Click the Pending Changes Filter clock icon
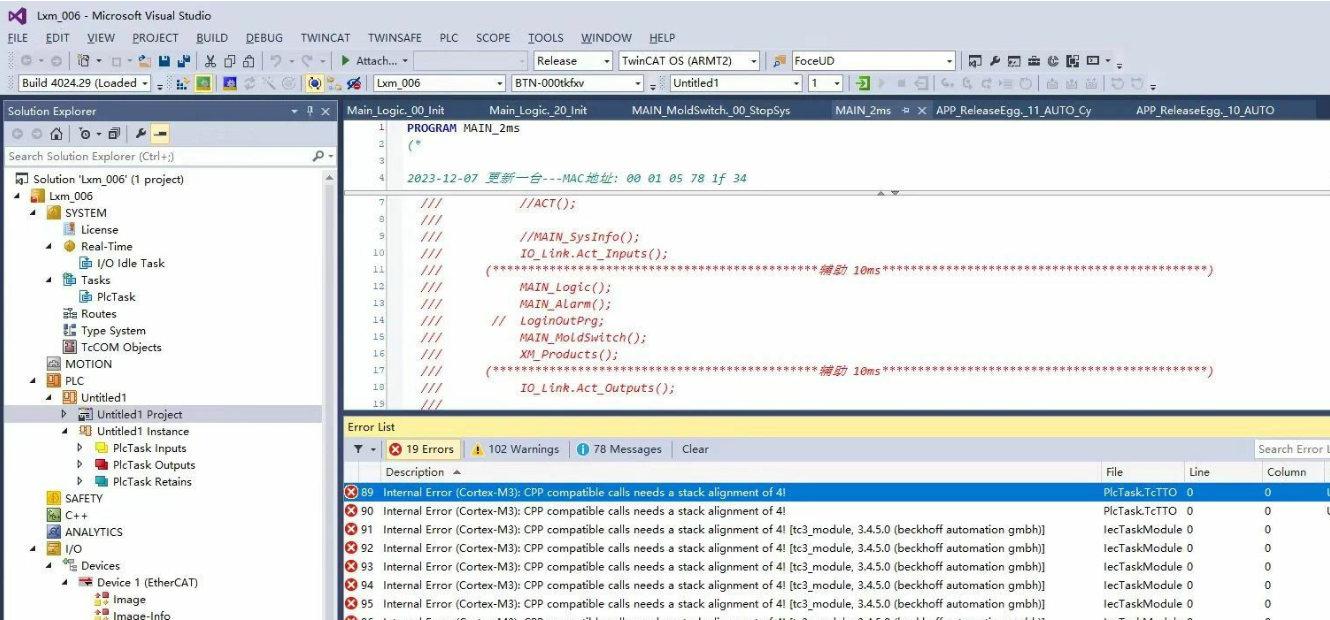The width and height of the screenshot is (1330, 620). coord(85,133)
